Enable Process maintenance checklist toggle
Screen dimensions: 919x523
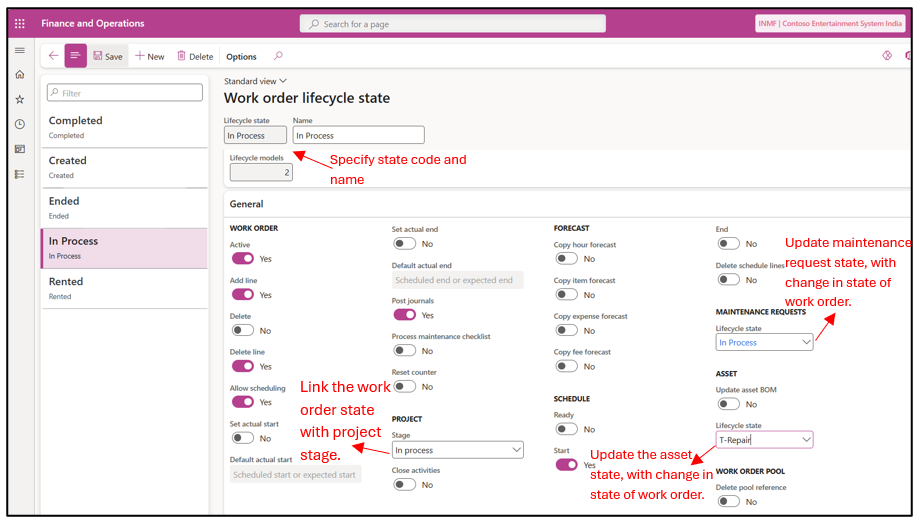pyautogui.click(x=404, y=351)
